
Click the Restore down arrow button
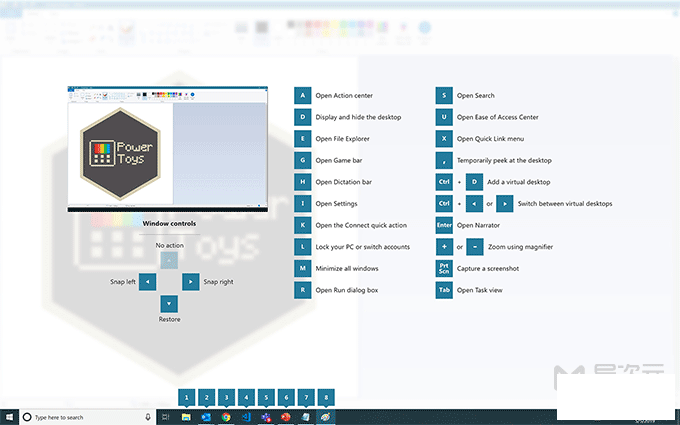tap(169, 304)
